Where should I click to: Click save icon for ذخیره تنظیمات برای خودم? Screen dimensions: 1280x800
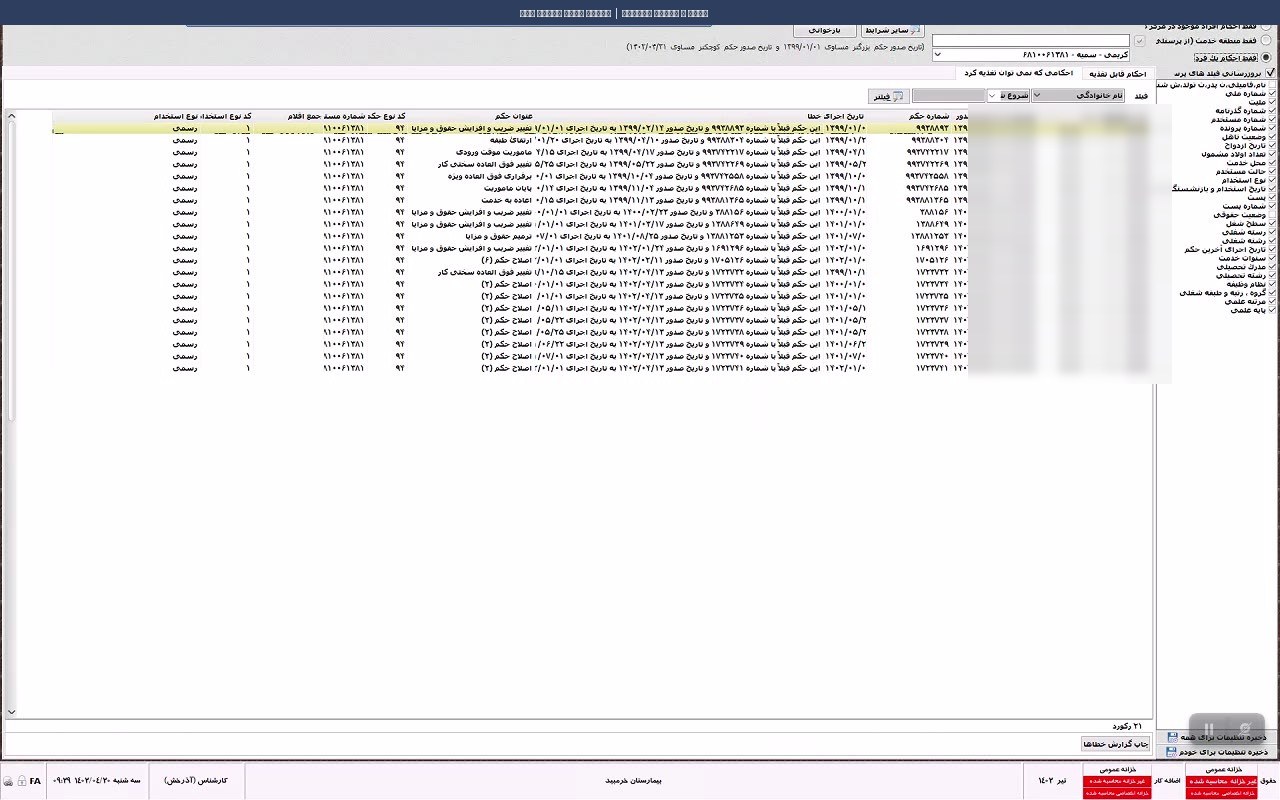coord(1172,751)
